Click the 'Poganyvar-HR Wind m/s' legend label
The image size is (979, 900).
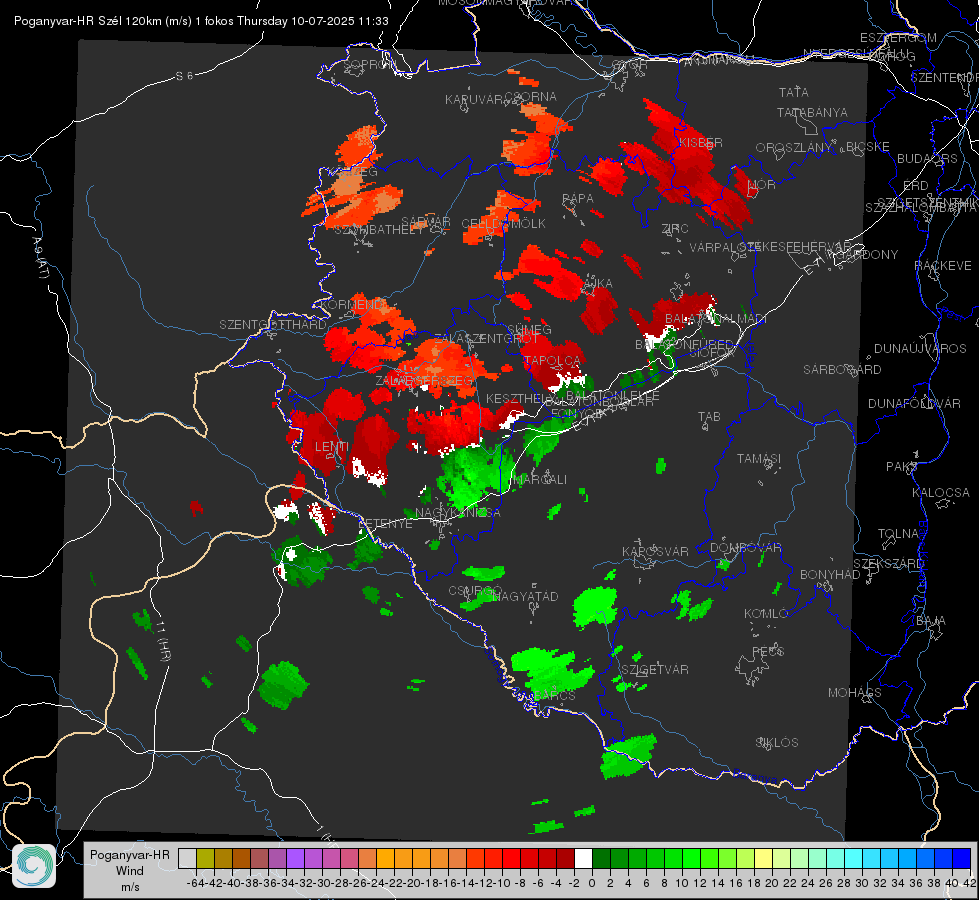[129, 870]
